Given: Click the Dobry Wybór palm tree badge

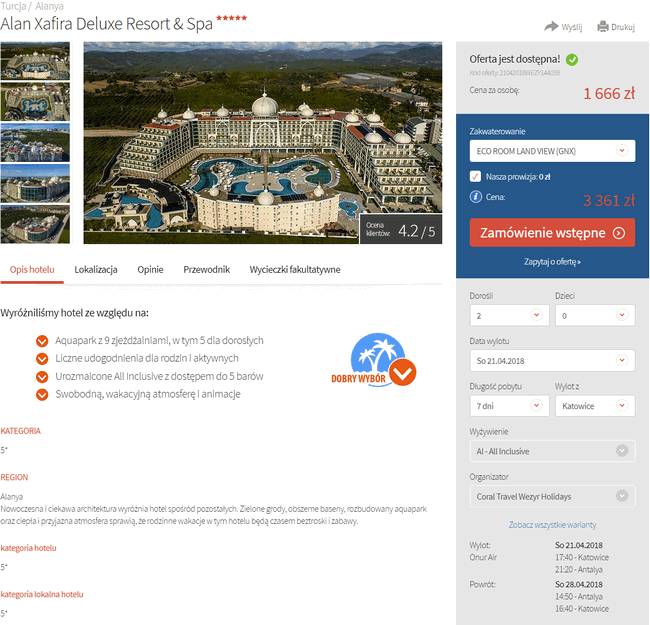Looking at the screenshot, I should pos(374,360).
